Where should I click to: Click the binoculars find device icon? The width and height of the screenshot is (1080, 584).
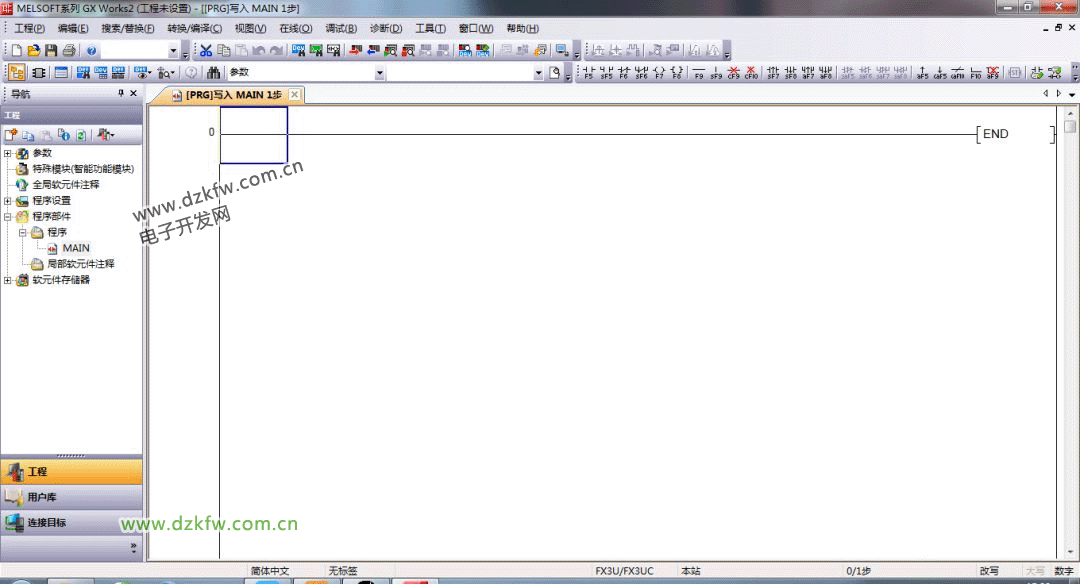(x=213, y=73)
